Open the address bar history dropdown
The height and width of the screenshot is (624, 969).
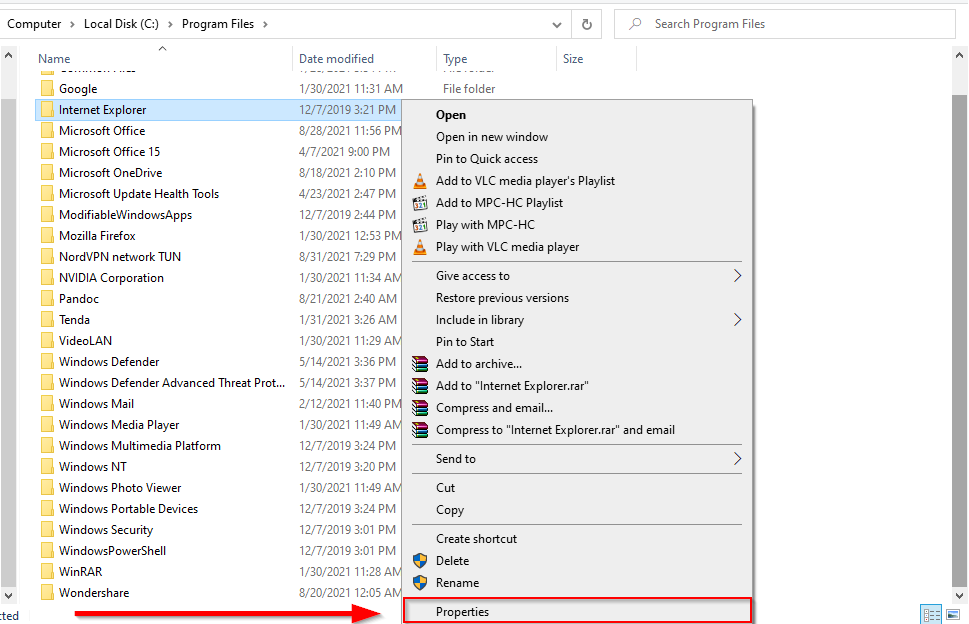557,25
